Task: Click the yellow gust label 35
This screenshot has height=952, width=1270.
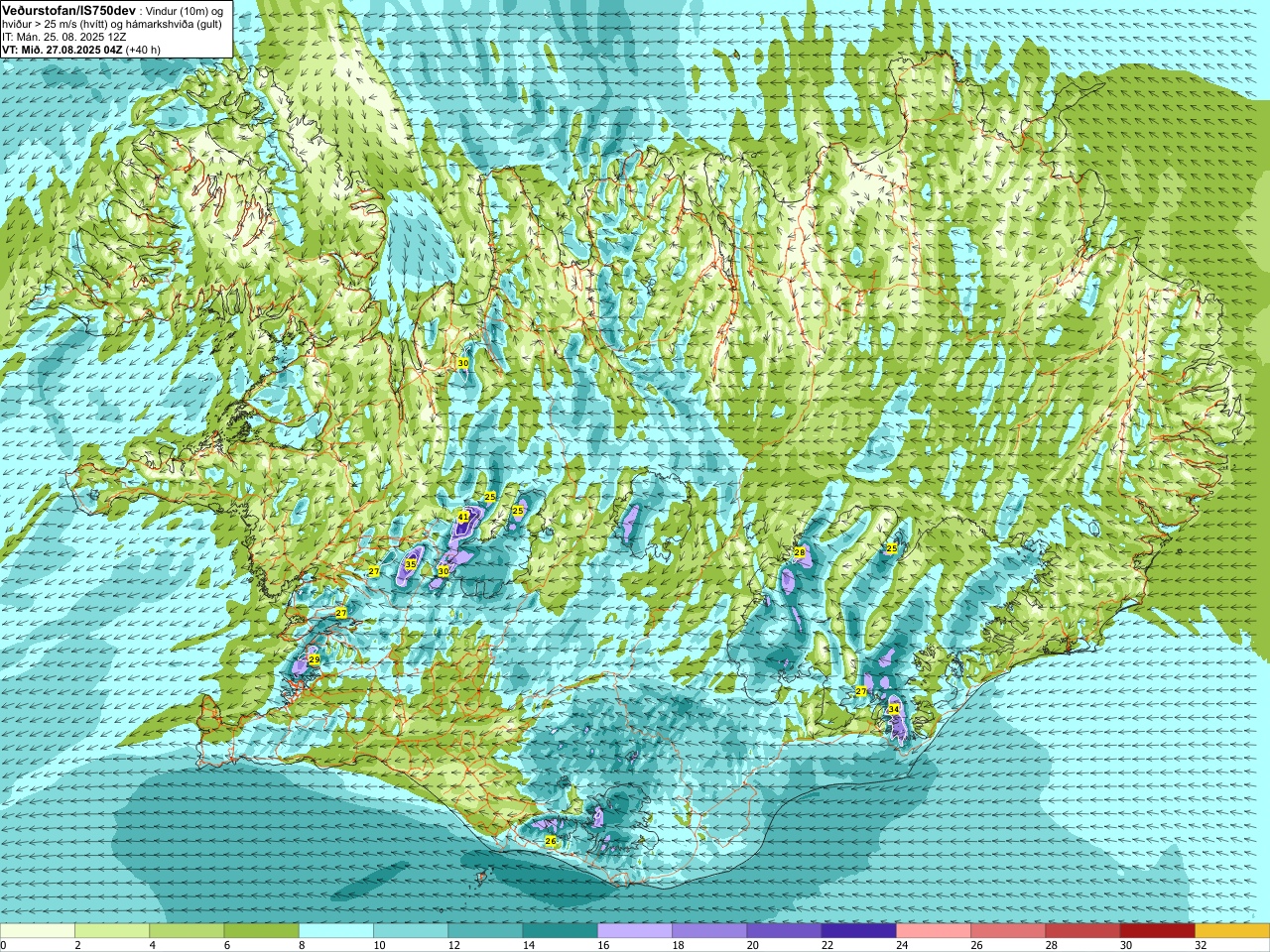Action: tap(411, 564)
